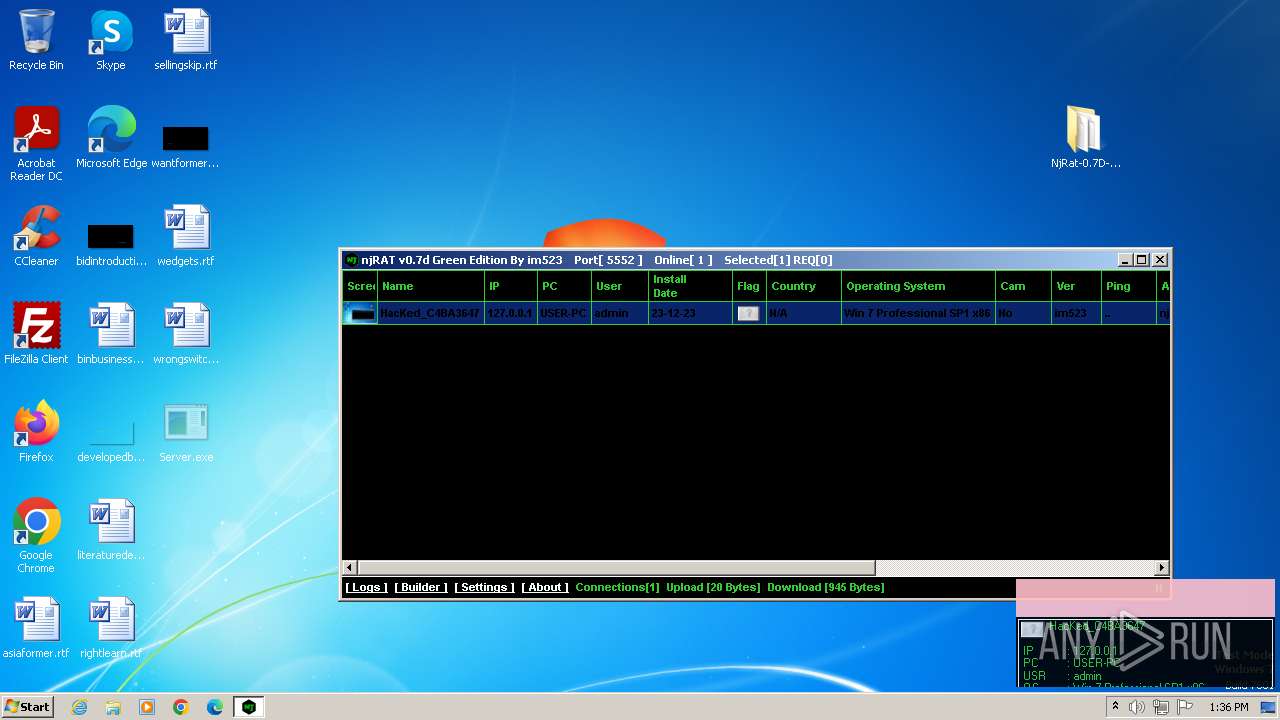1280x720 pixels.
Task: Click the Win 7 Professional SP1 x86 cell
Action: click(918, 313)
